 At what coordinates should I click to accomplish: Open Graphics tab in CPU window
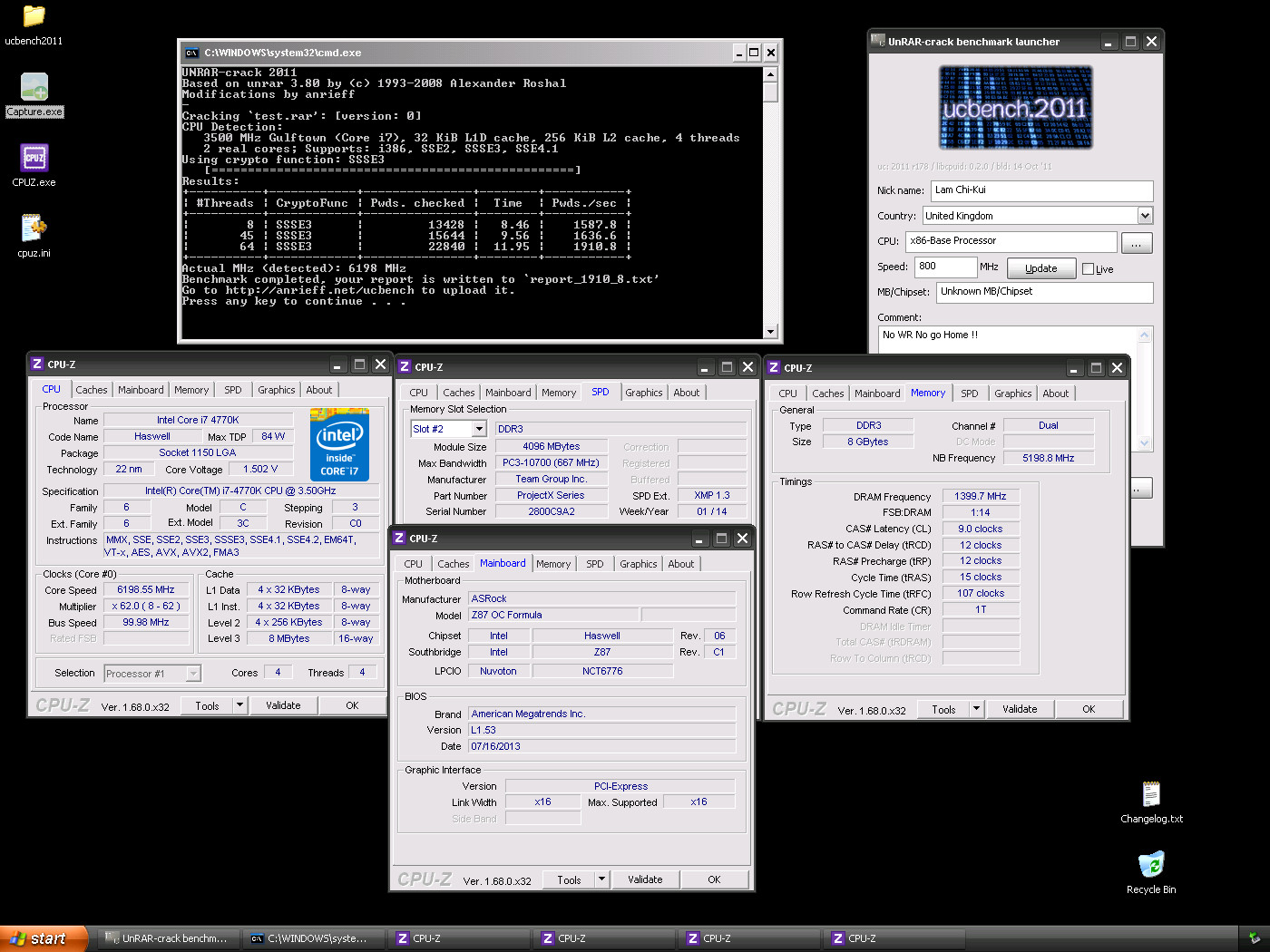tap(277, 390)
